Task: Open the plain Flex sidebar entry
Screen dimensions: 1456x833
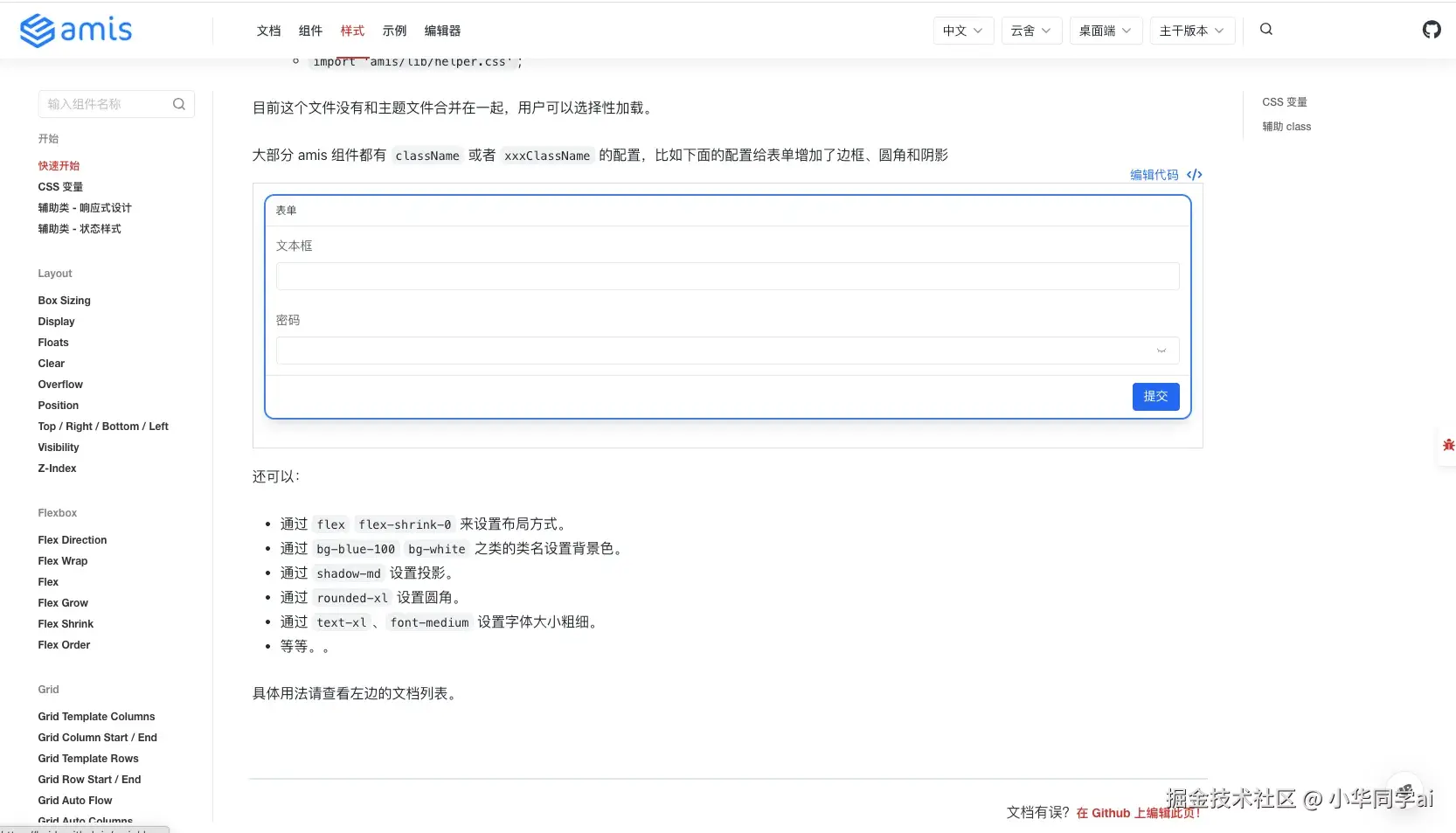Action: tap(48, 582)
